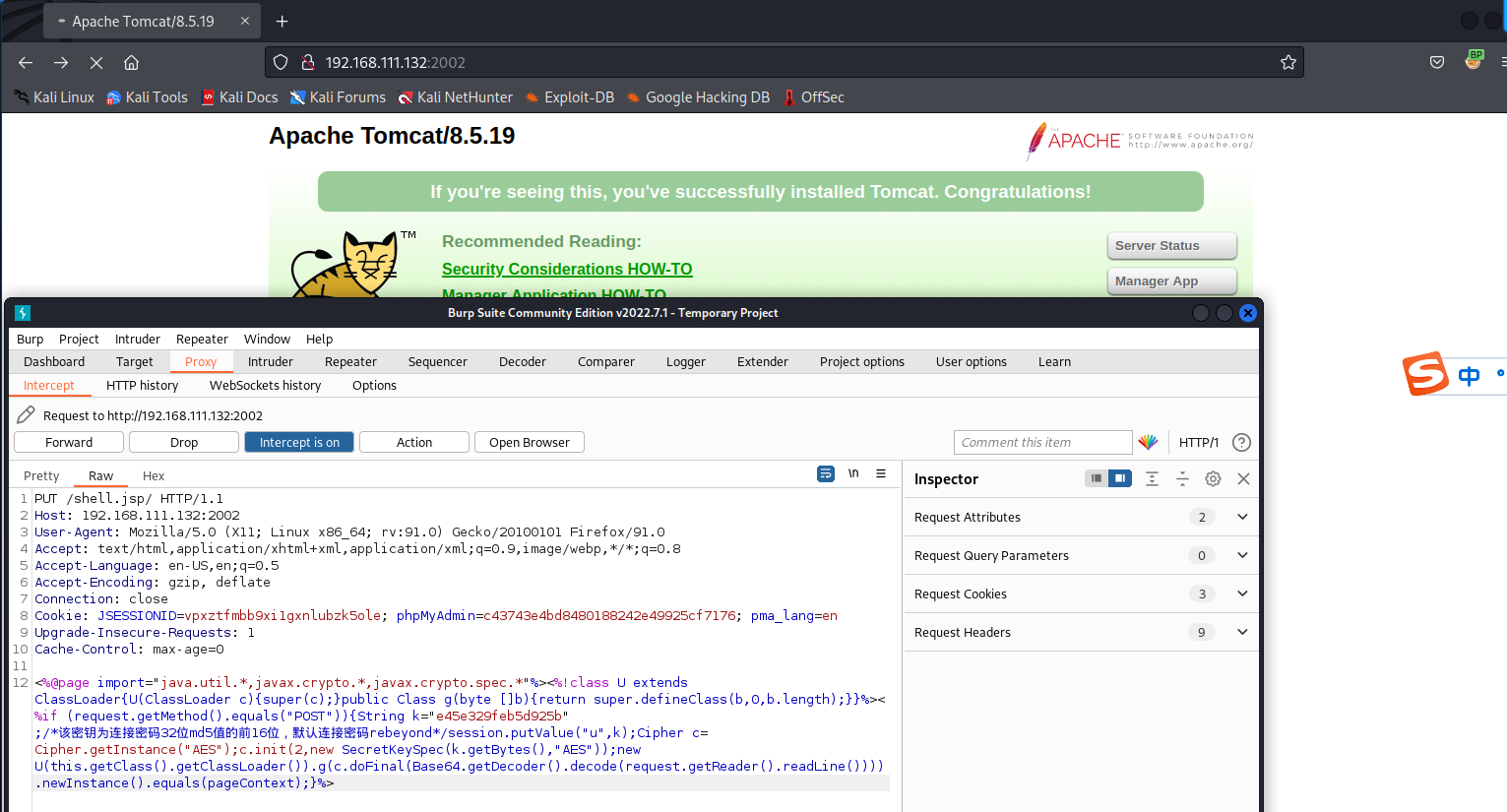Click Server Status button on Tomcat page

pos(1171,245)
